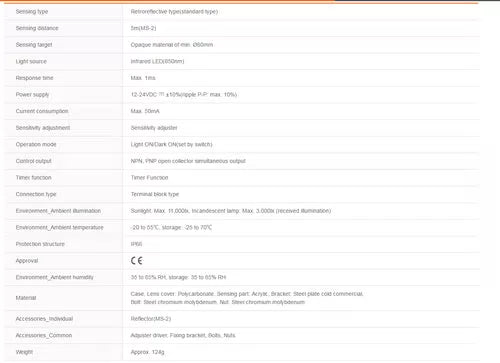
Task: Click the Reflector(MS-2) accessories value
Action: tap(151, 319)
